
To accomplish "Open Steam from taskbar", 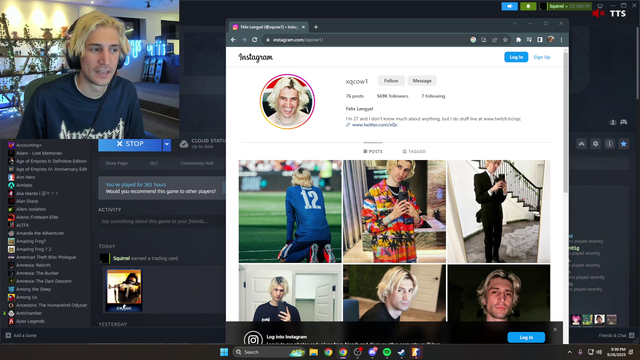I will click(x=401, y=352).
